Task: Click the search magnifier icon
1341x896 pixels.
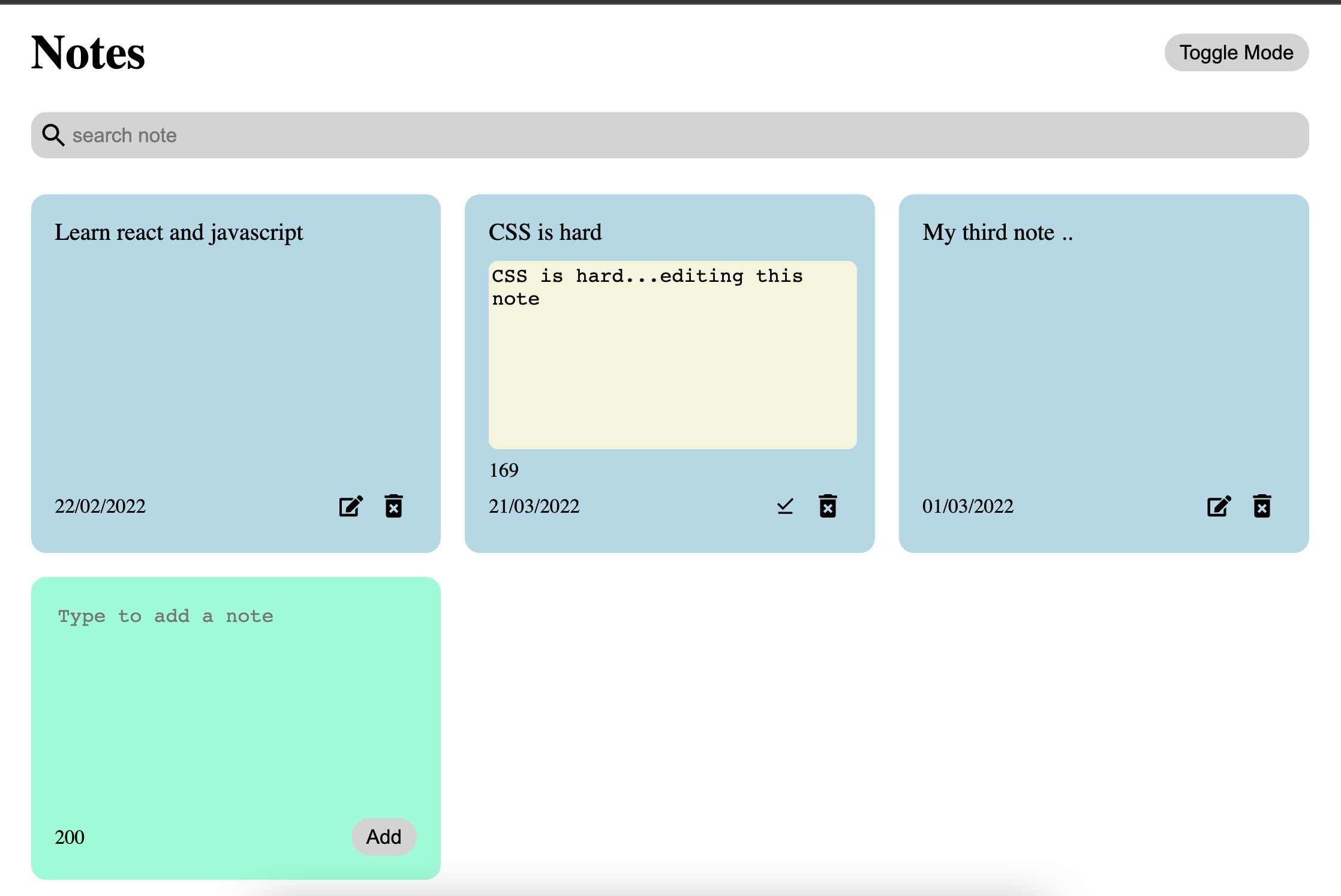Action: click(x=53, y=135)
